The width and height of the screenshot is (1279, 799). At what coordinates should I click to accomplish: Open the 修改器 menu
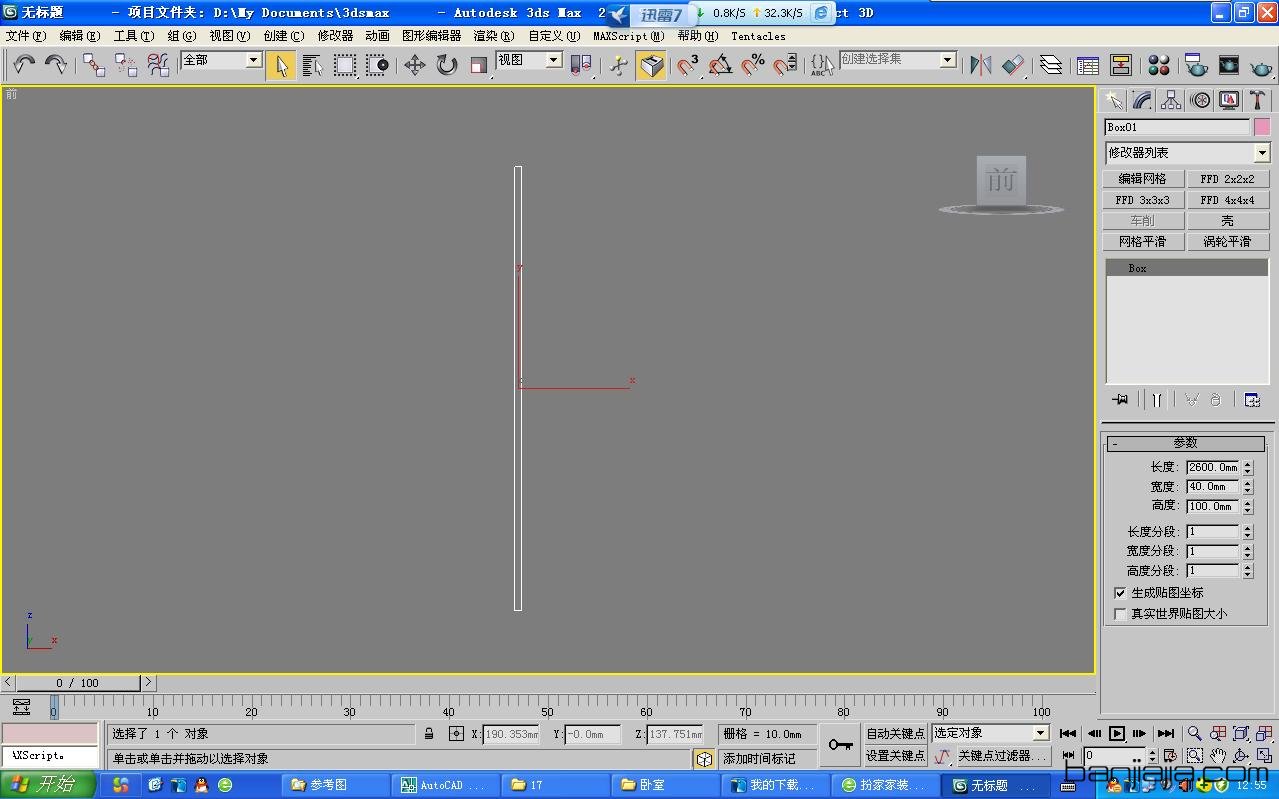pyautogui.click(x=335, y=36)
